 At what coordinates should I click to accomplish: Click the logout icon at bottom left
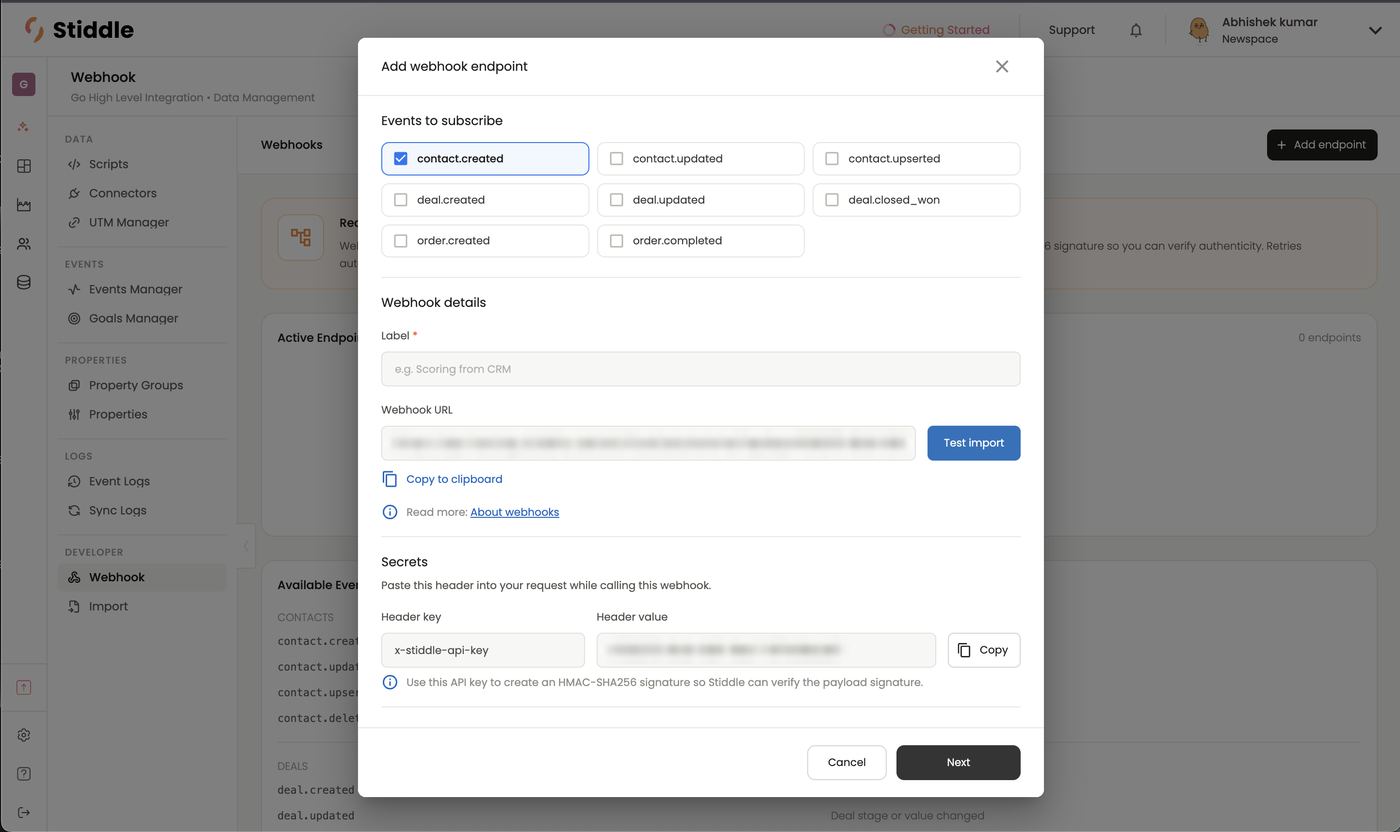(24, 813)
